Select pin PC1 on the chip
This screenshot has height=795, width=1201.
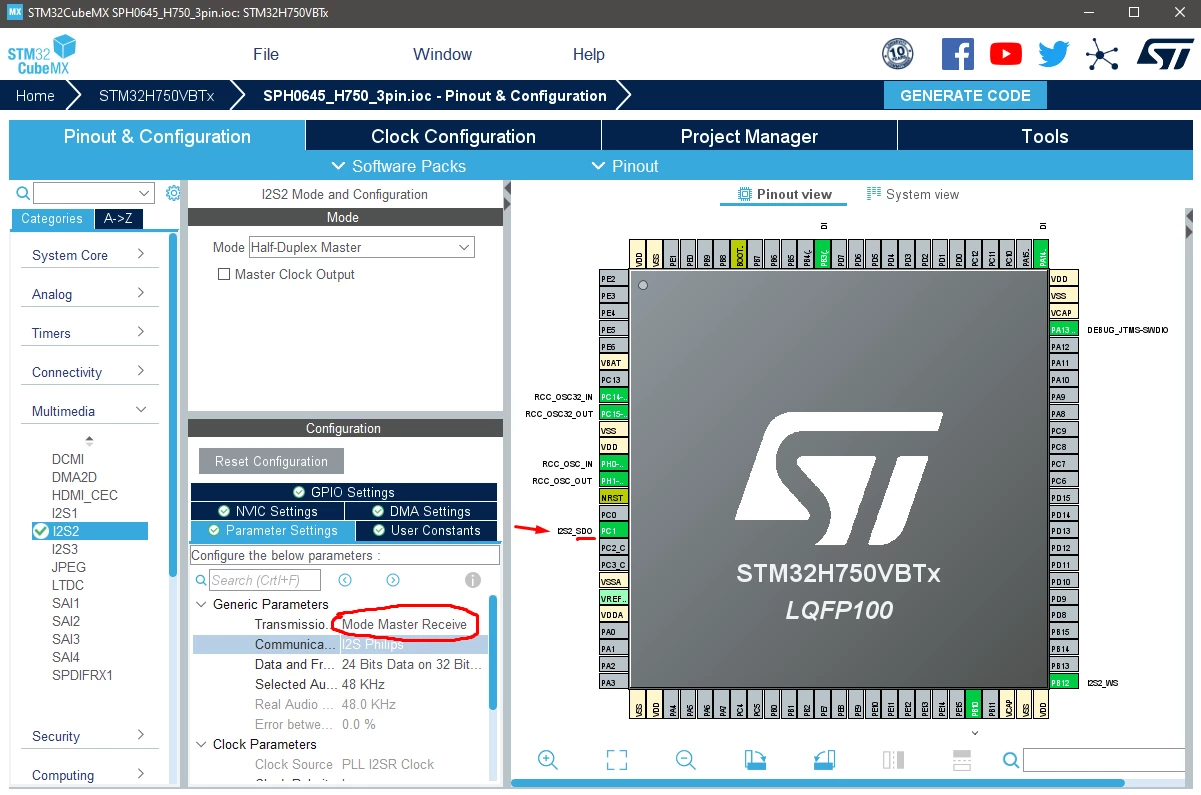point(614,531)
